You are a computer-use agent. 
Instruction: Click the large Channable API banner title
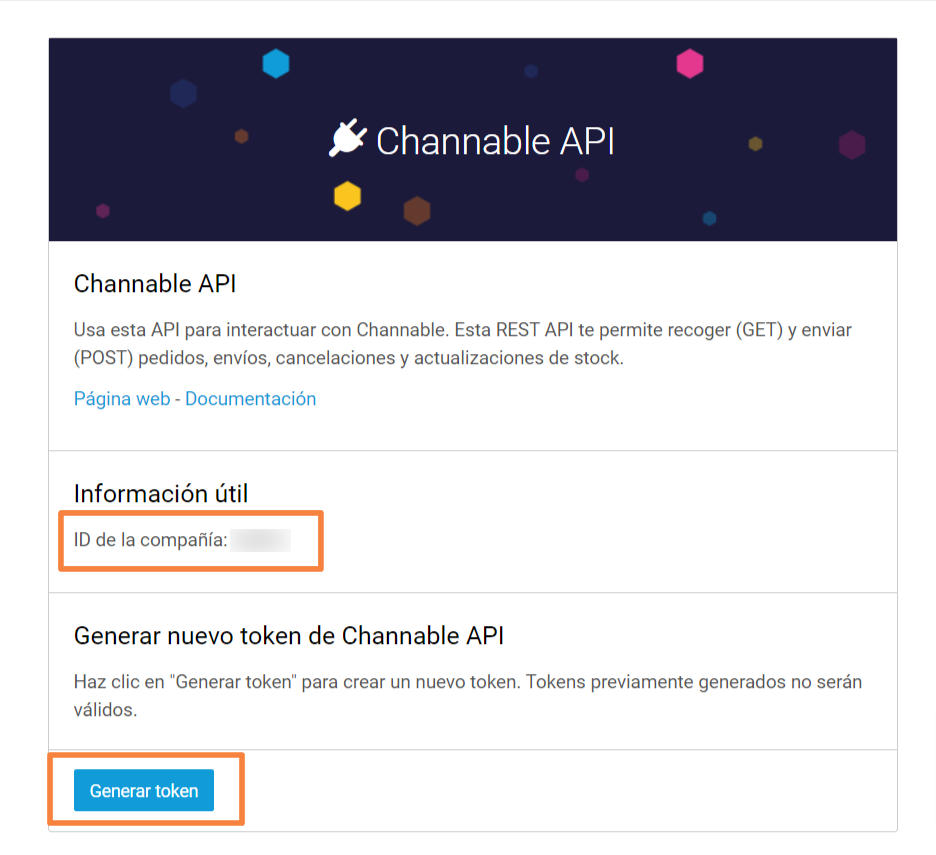(x=495, y=141)
